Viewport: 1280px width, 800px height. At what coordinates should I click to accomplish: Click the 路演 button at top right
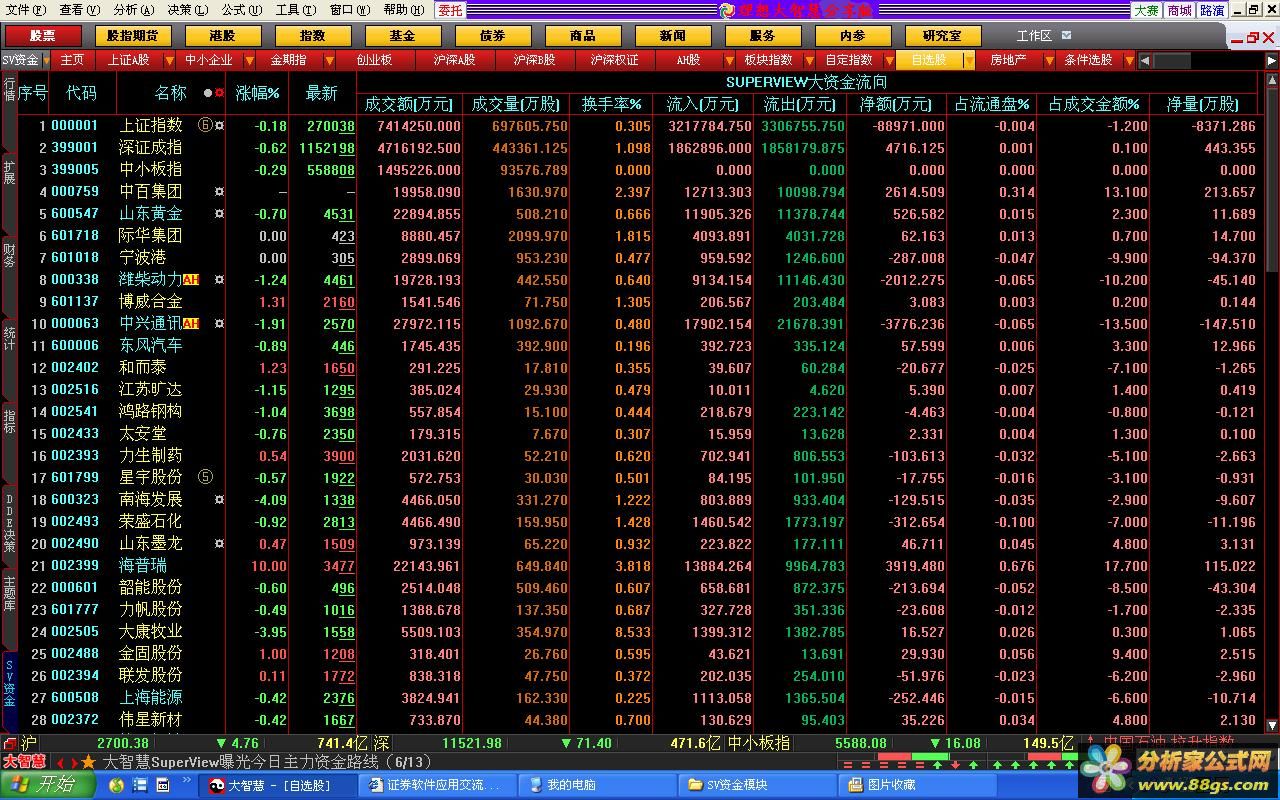tap(1212, 10)
